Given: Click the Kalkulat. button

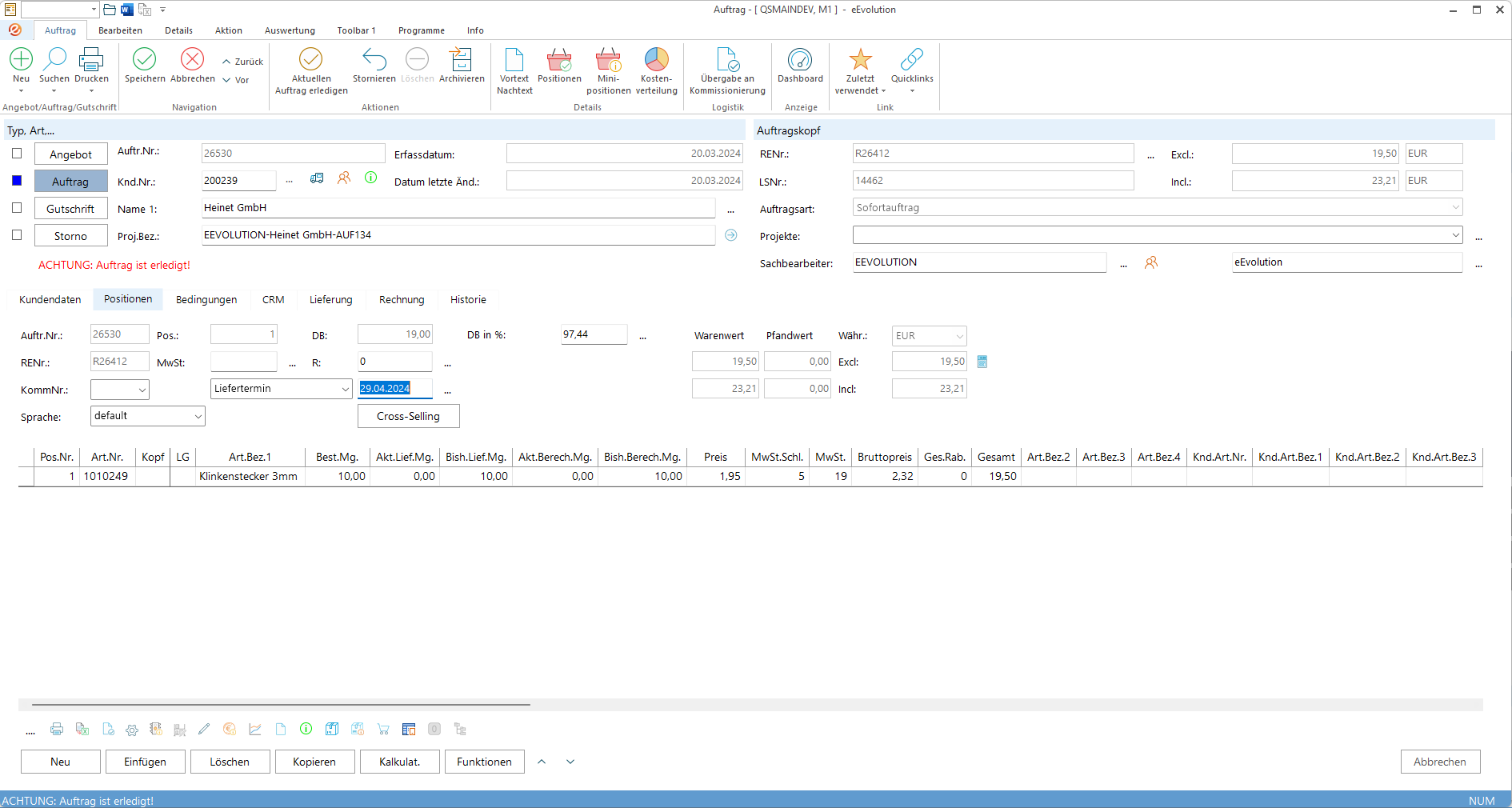Looking at the screenshot, I should tap(399, 762).
